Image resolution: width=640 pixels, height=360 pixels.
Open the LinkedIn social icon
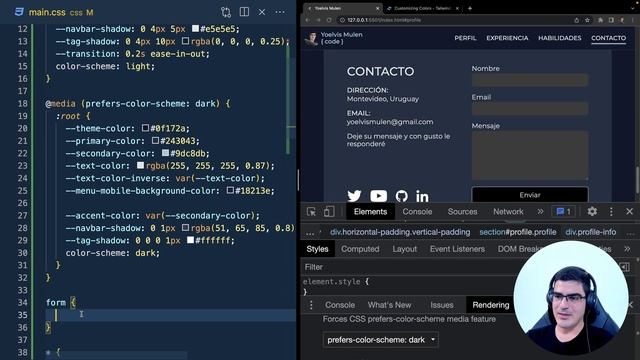(422, 196)
